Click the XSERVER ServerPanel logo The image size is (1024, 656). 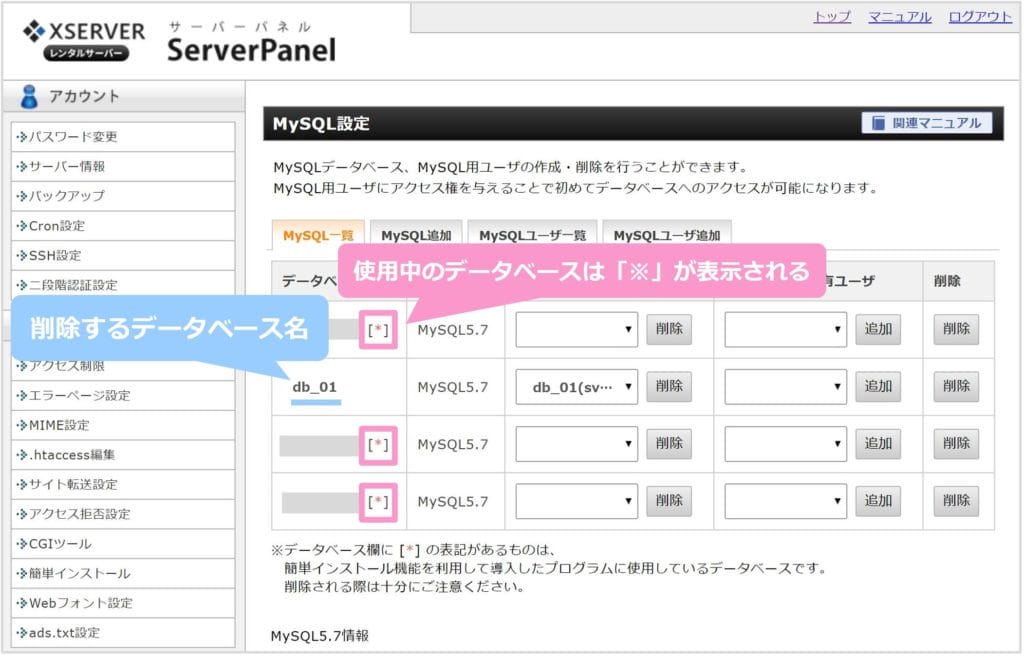coord(178,40)
